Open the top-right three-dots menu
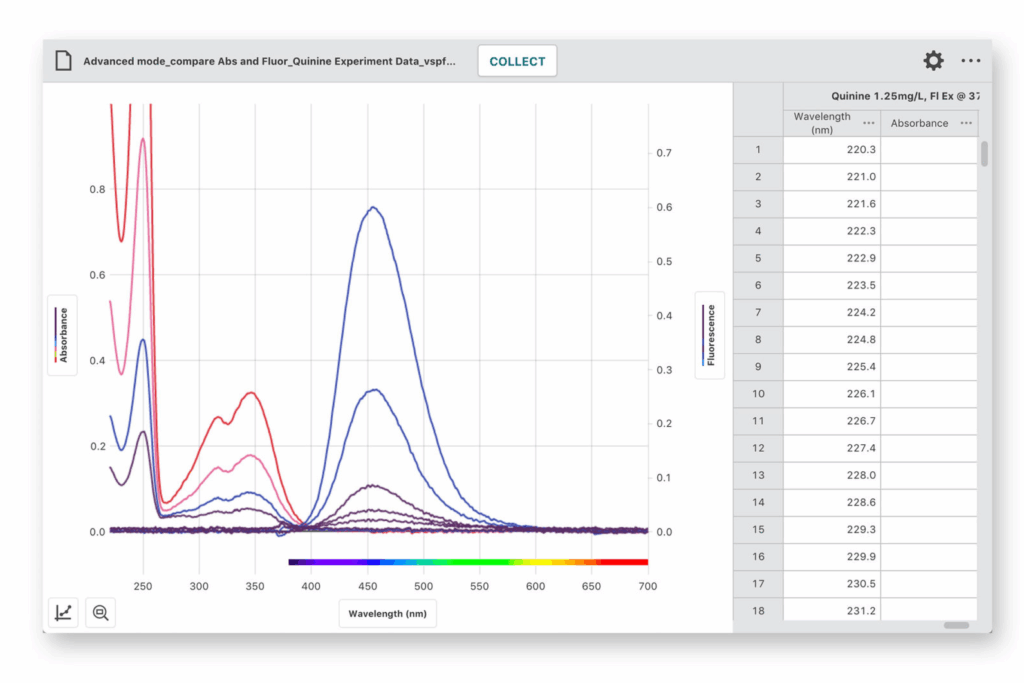This screenshot has height=683, width=1024. click(970, 61)
